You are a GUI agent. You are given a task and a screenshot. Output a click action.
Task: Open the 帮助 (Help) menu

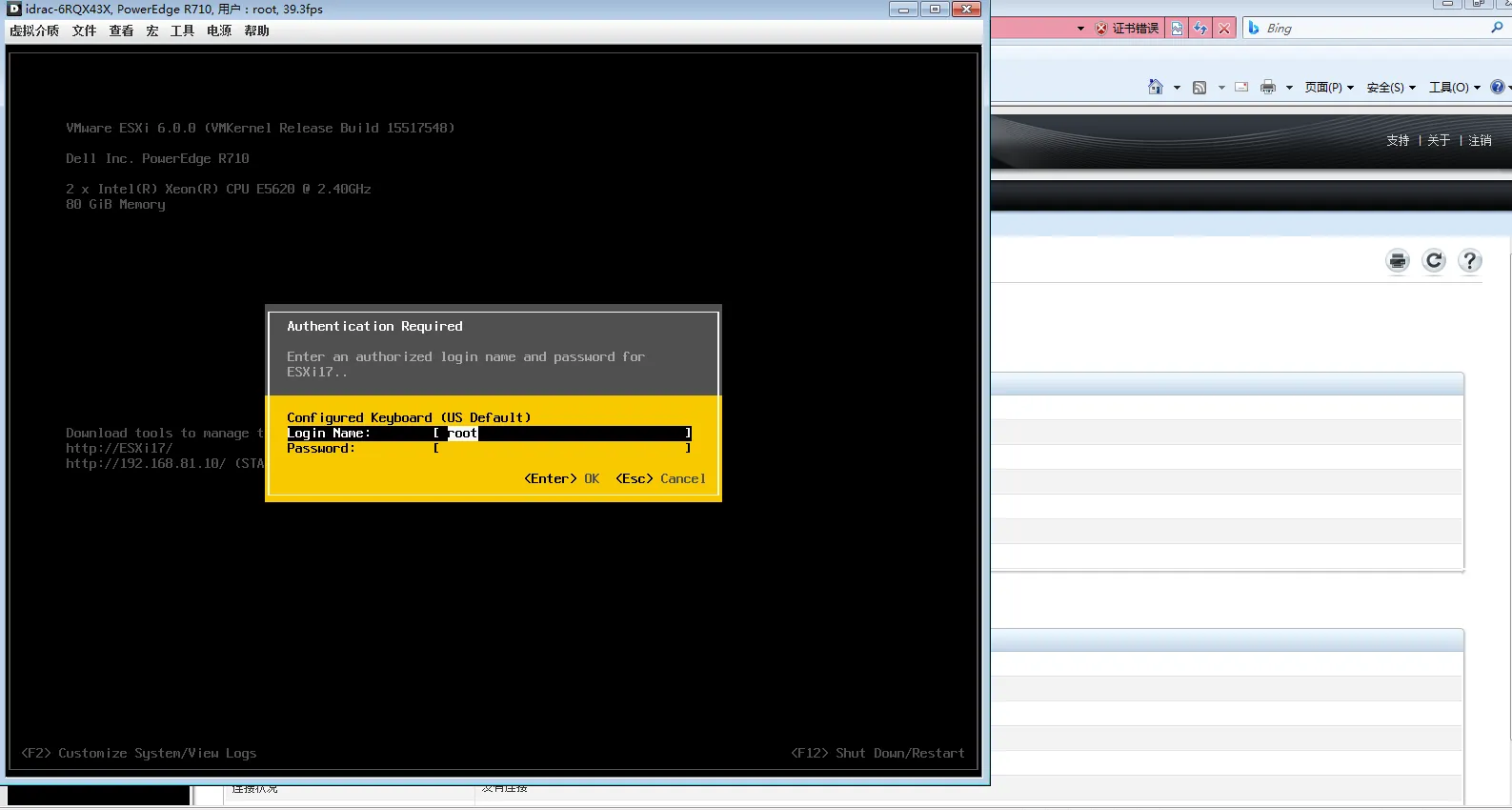256,30
